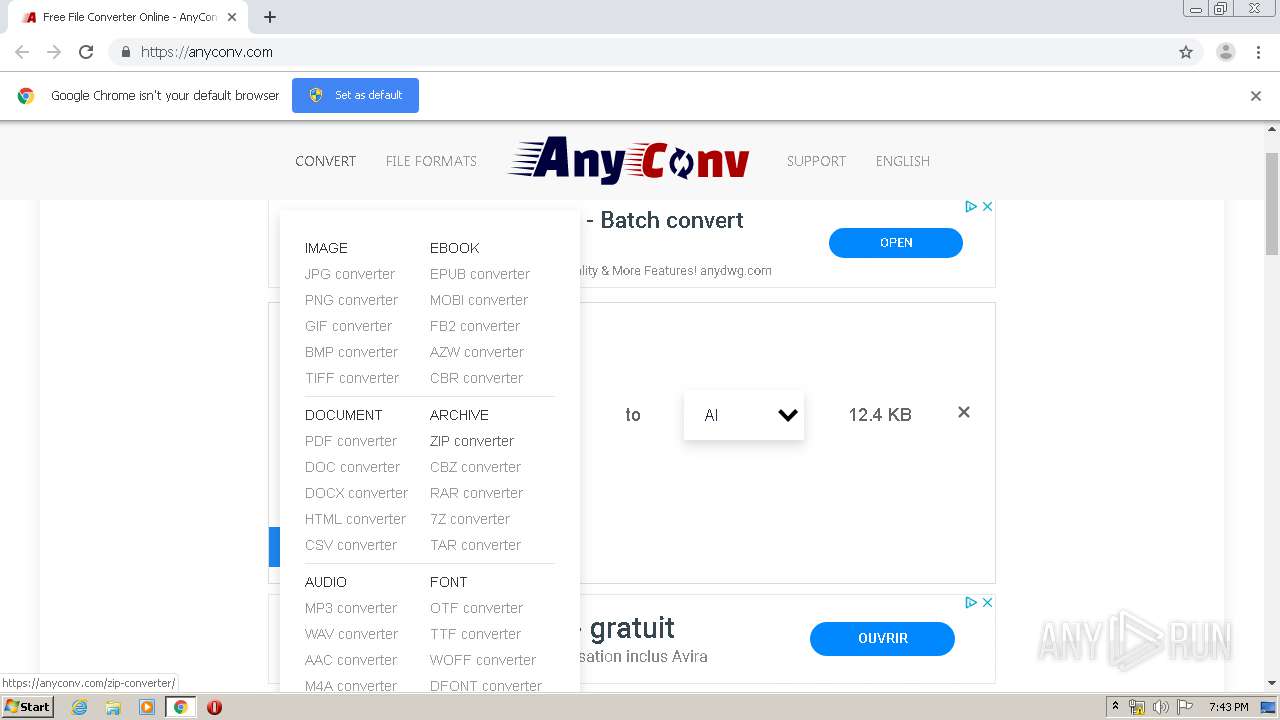Open the Windows Start menu

coord(27,707)
